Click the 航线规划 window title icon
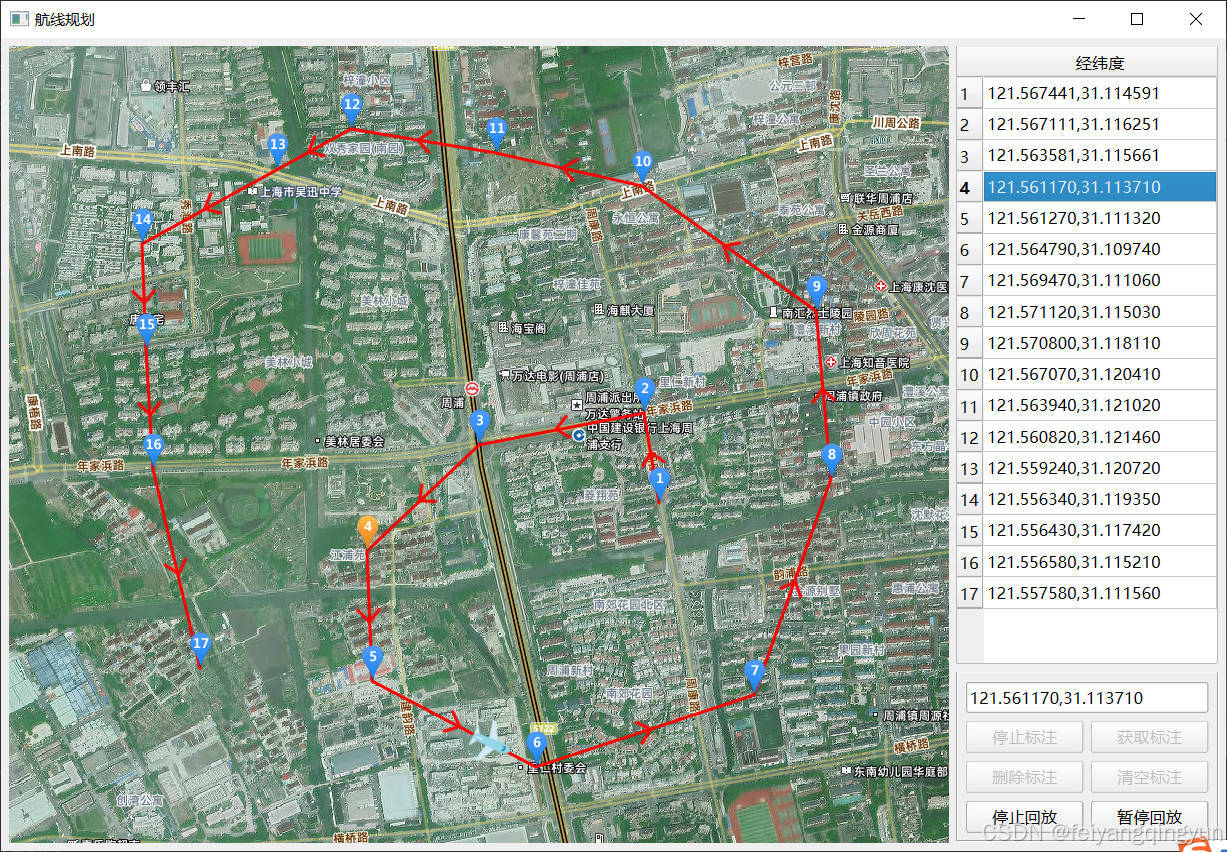 19,19
